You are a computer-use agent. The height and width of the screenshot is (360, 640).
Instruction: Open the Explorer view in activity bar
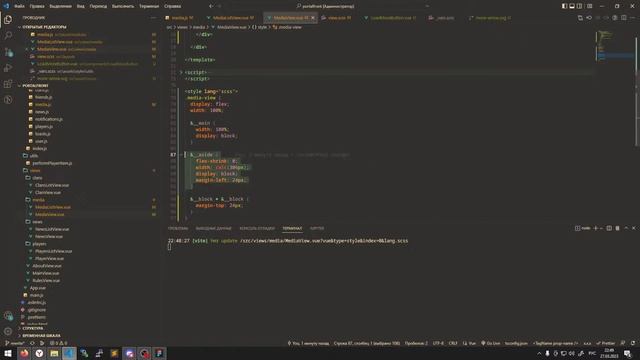(8, 20)
